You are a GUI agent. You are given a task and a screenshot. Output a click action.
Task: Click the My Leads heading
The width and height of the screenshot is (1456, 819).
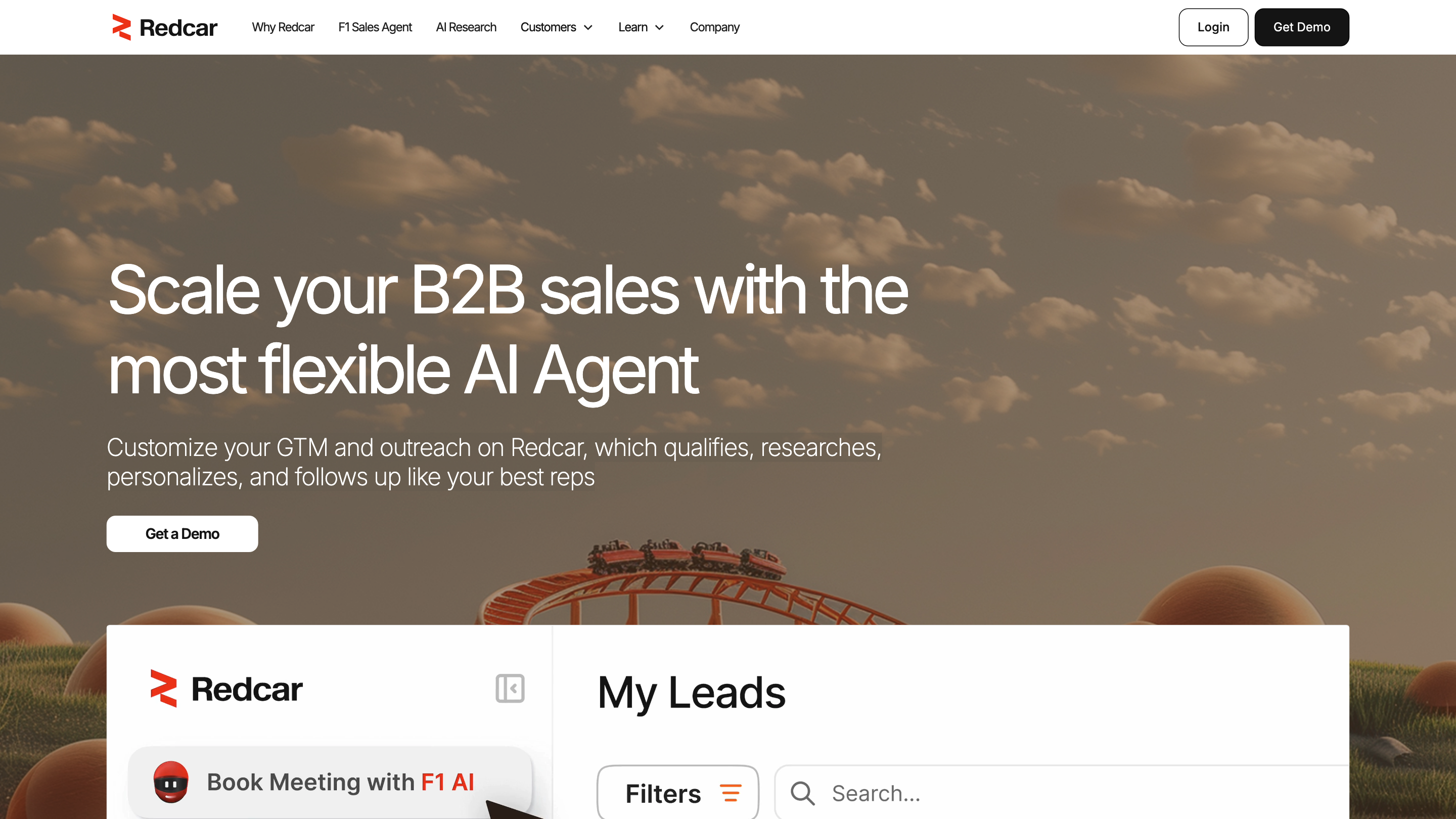click(x=691, y=693)
